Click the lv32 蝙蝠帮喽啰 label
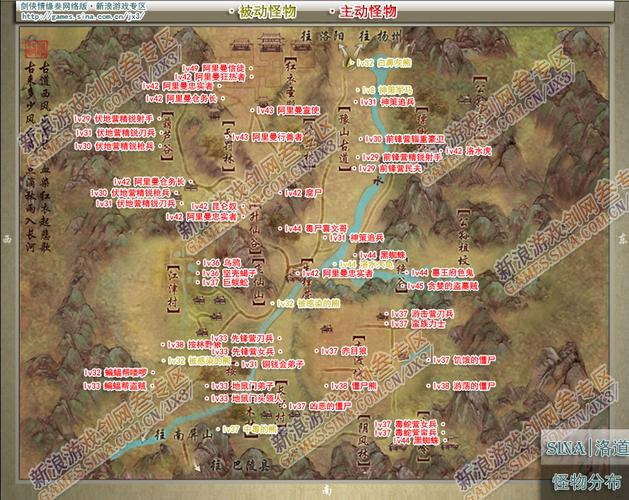629x500 pixels. click(x=116, y=373)
